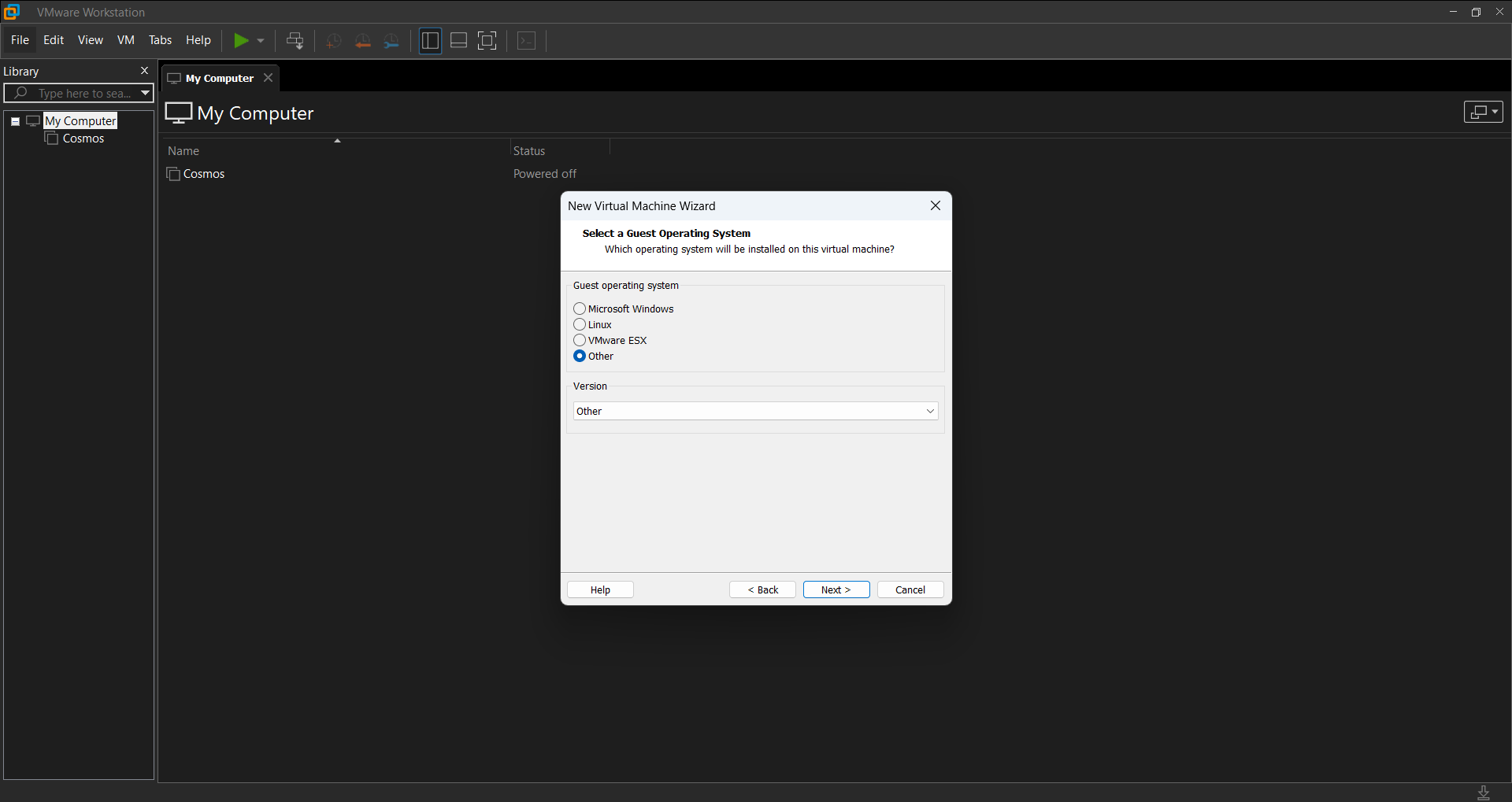Screen dimensions: 1512x802
Task: Switch to the My Computer tab
Action: (x=220, y=78)
